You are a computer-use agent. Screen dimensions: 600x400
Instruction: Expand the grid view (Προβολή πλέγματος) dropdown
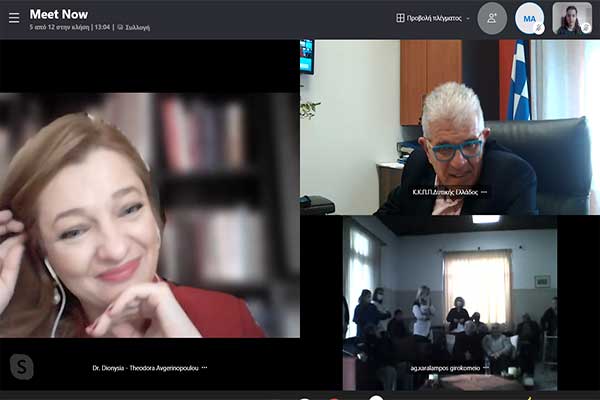click(468, 18)
